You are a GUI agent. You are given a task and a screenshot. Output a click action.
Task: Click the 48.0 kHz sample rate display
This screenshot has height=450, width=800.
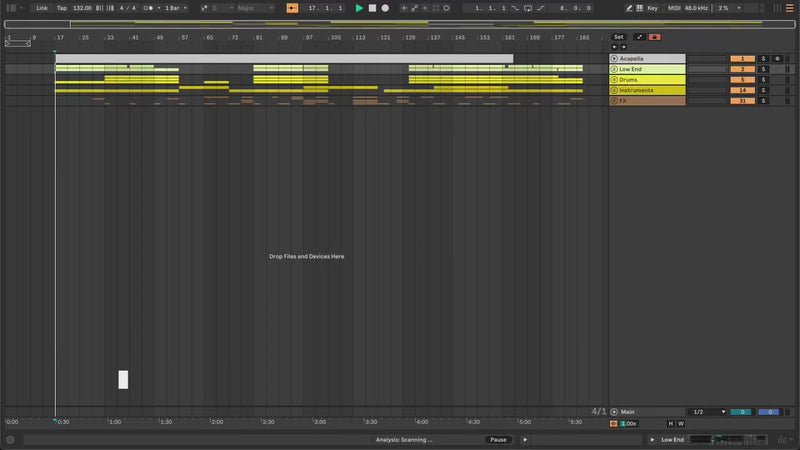point(696,8)
